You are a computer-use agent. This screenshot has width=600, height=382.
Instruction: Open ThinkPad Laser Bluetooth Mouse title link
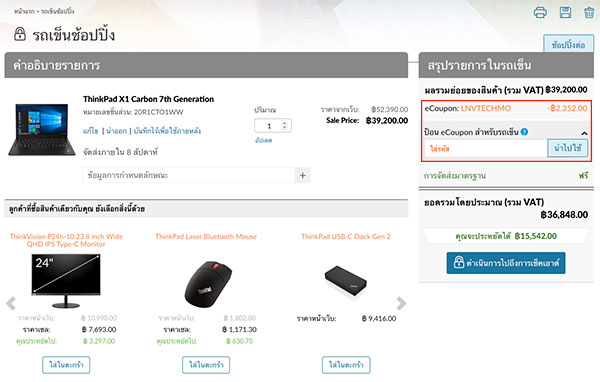206,237
